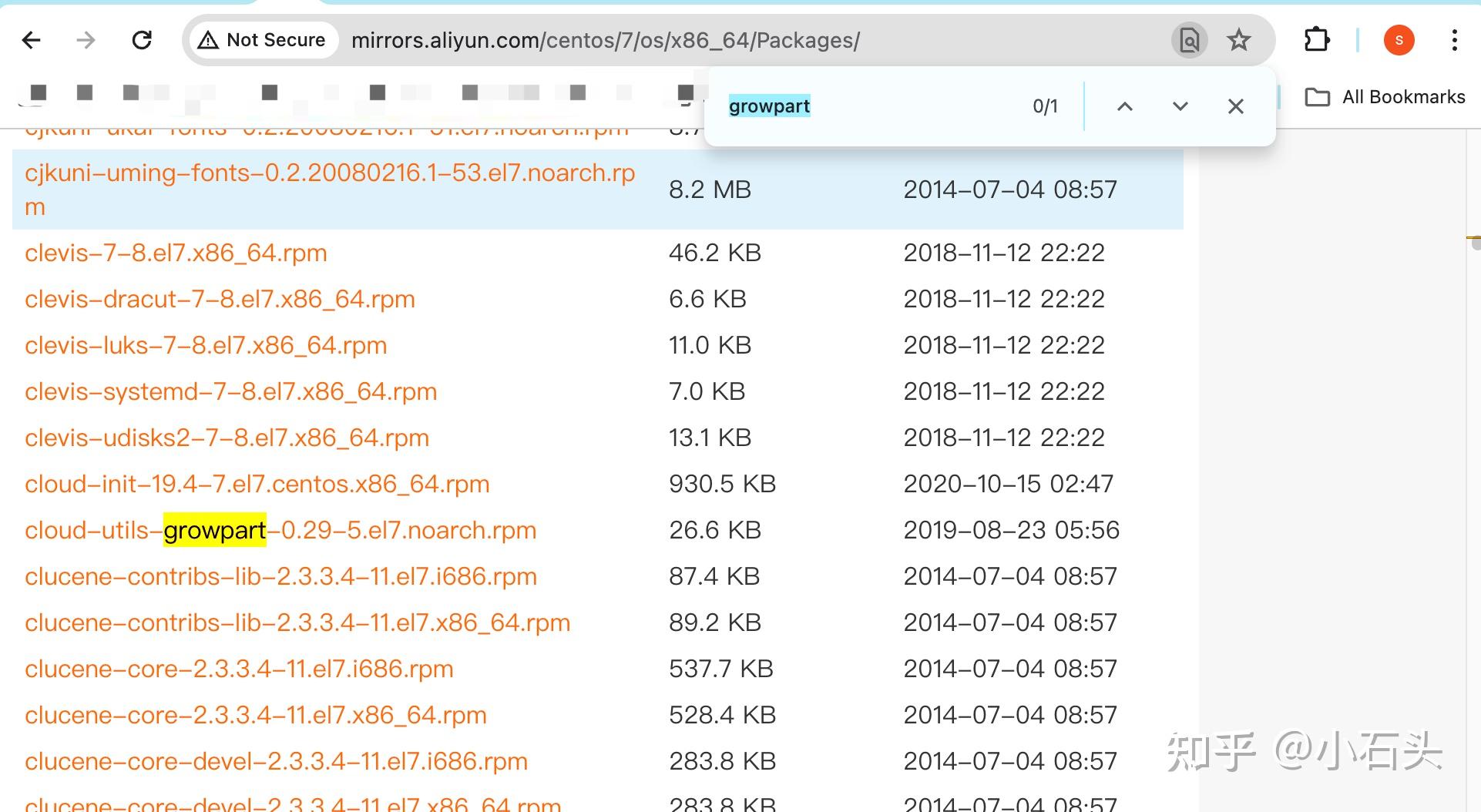Download cloud-init-19.4-7.el7.centos rpm
The width and height of the screenshot is (1481, 812).
point(257,484)
